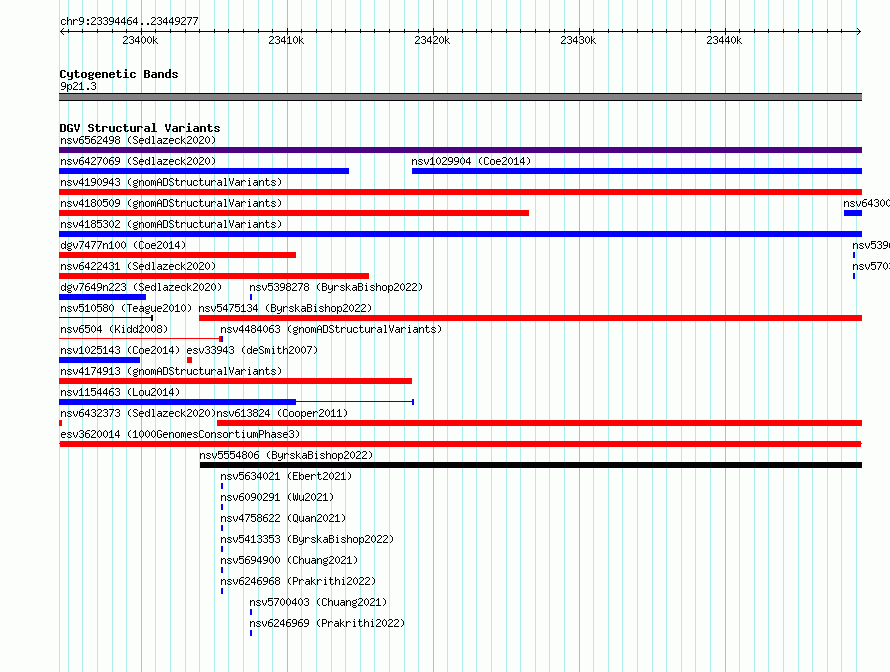Open nsv4180509 (gnomADStructuralVariants) label
This screenshot has width=890, height=672.
pyautogui.click(x=171, y=203)
